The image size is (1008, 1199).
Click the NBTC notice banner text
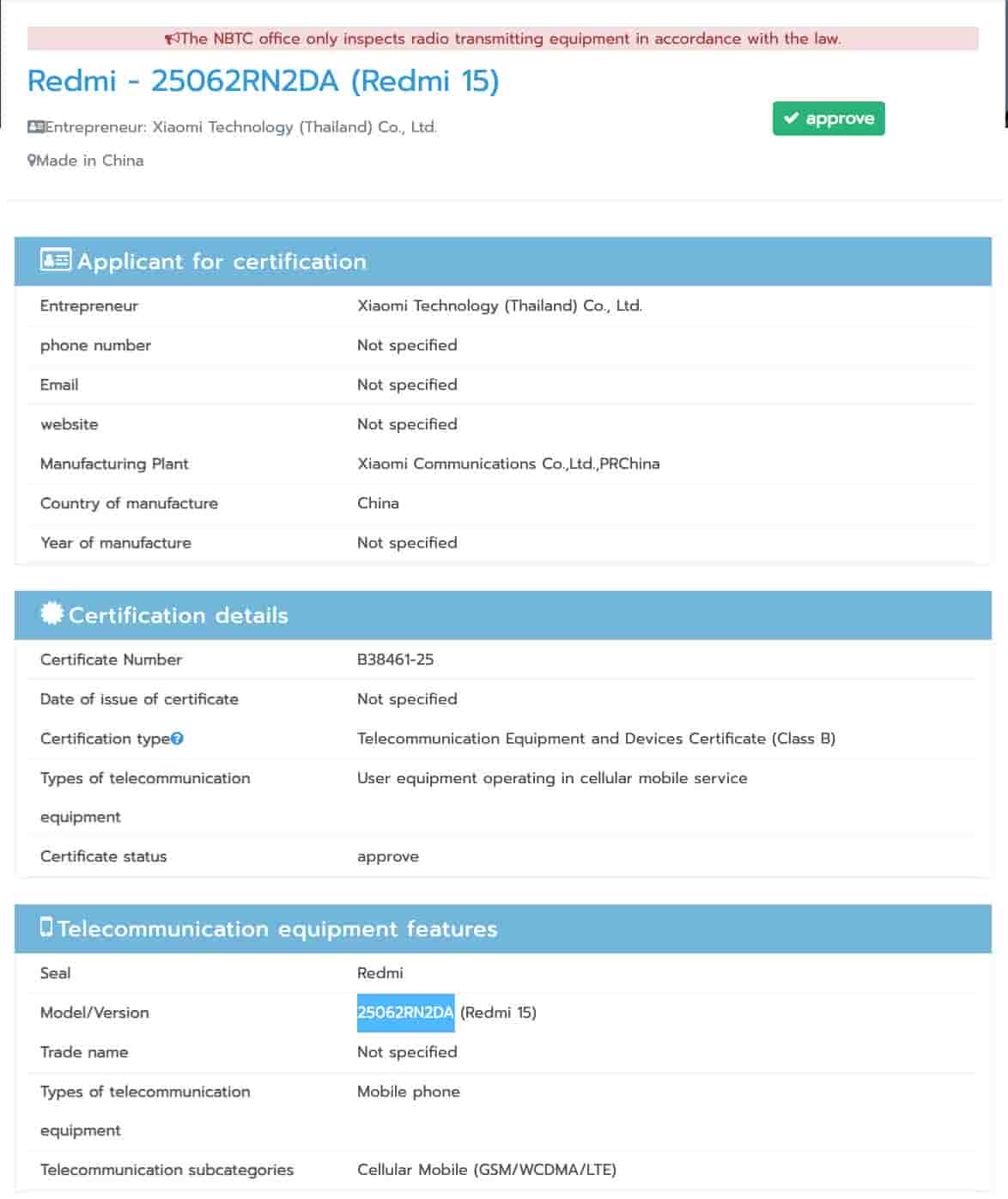pos(510,39)
